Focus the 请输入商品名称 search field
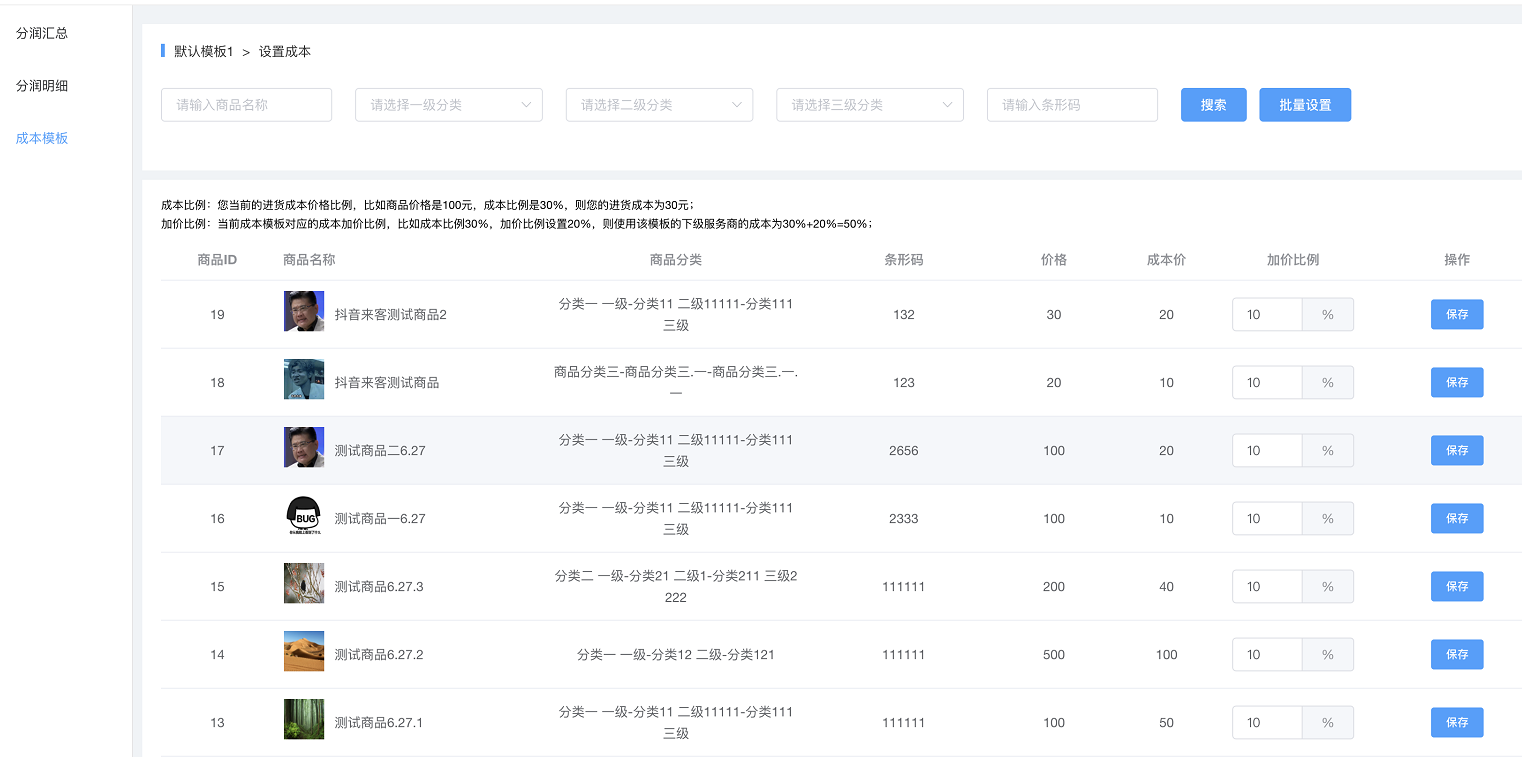Screen dimensions: 1522x757 click(246, 105)
